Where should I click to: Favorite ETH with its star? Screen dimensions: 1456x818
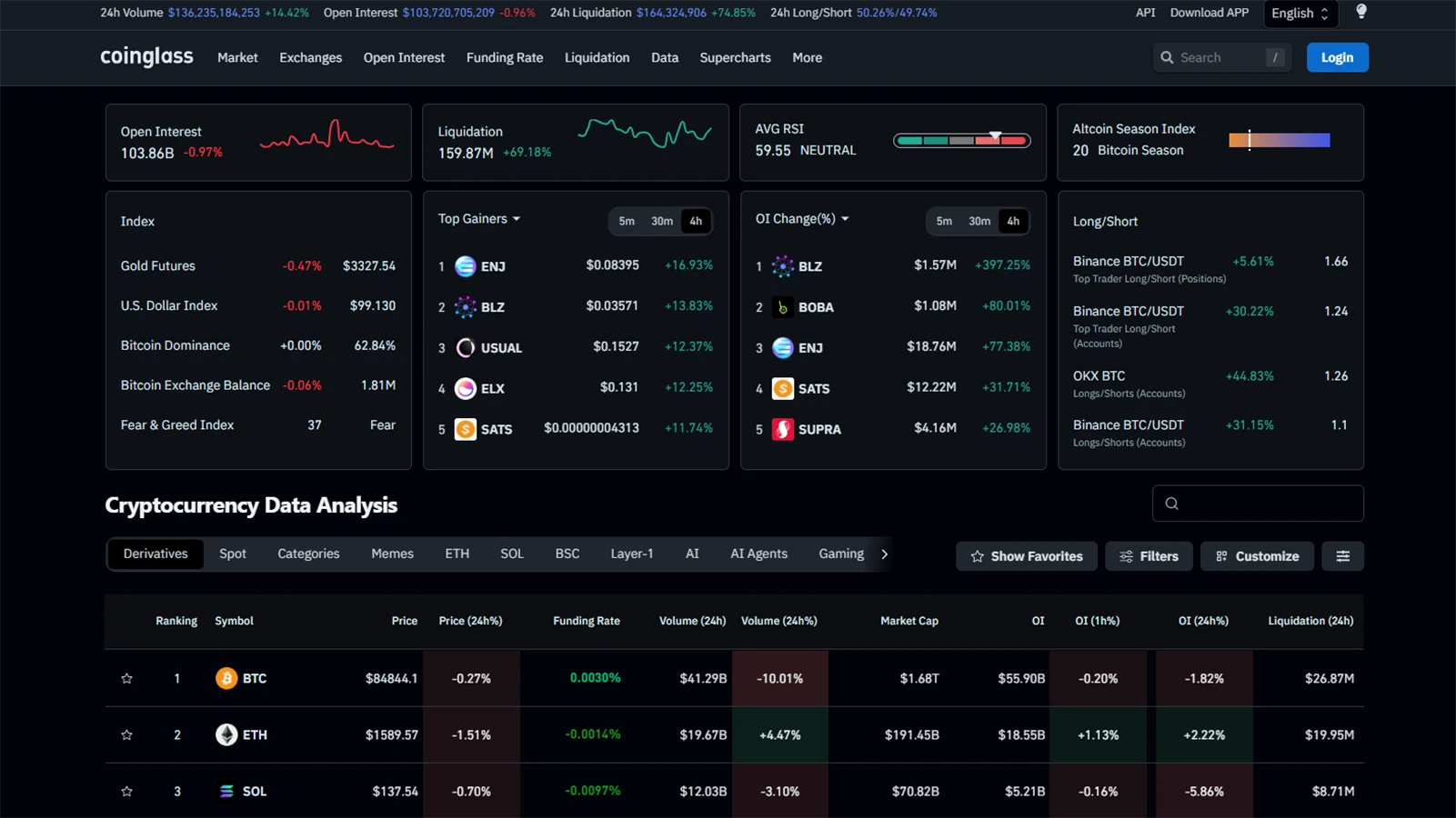[126, 734]
